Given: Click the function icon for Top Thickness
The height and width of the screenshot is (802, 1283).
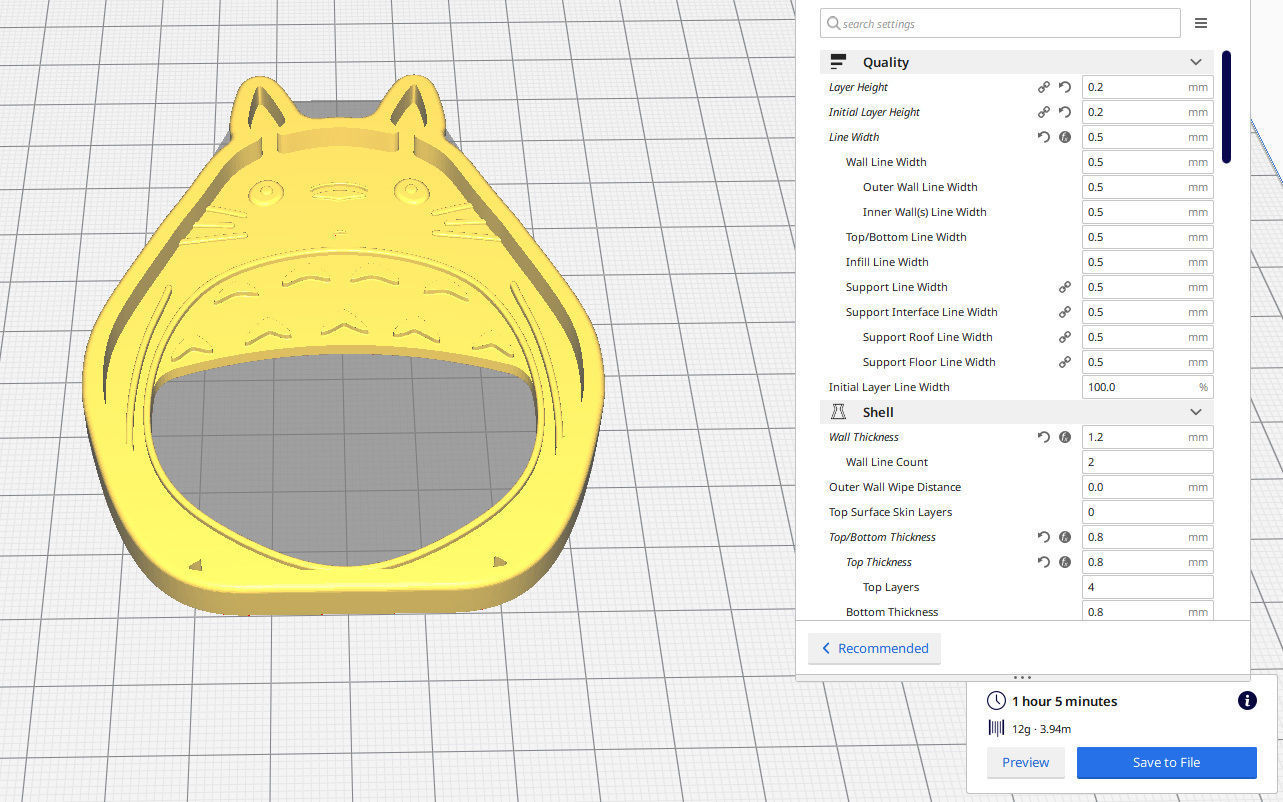Looking at the screenshot, I should pyautogui.click(x=1065, y=562).
